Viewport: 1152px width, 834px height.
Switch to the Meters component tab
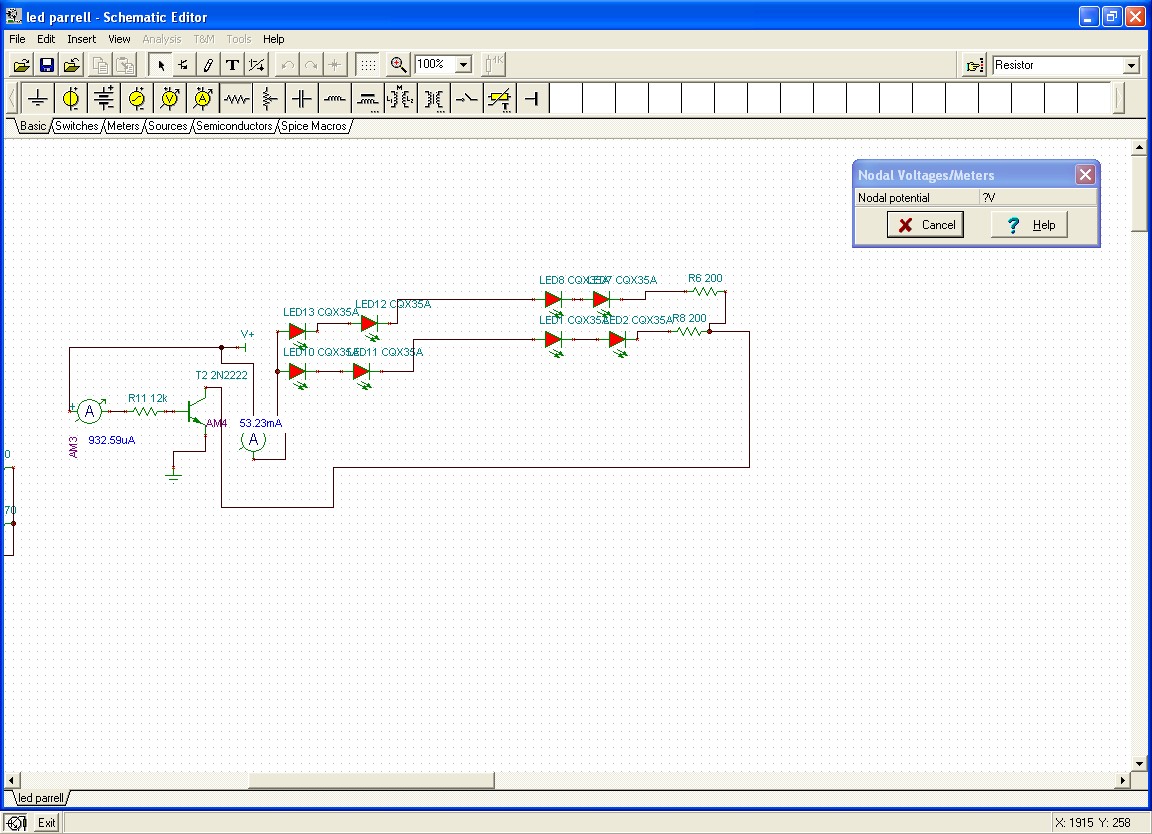123,126
